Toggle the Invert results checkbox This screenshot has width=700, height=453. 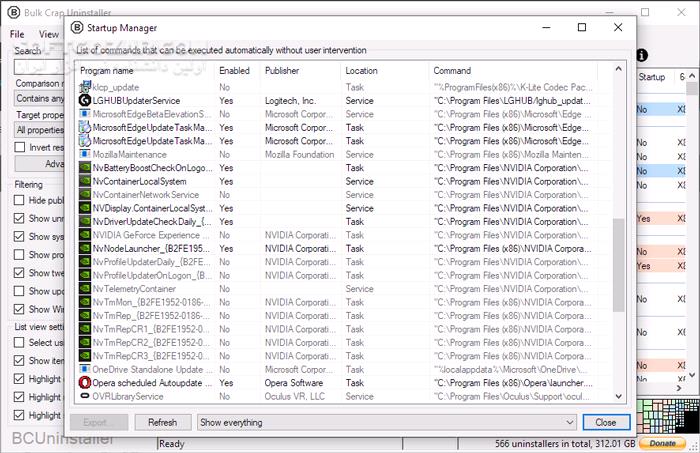pyautogui.click(x=19, y=147)
